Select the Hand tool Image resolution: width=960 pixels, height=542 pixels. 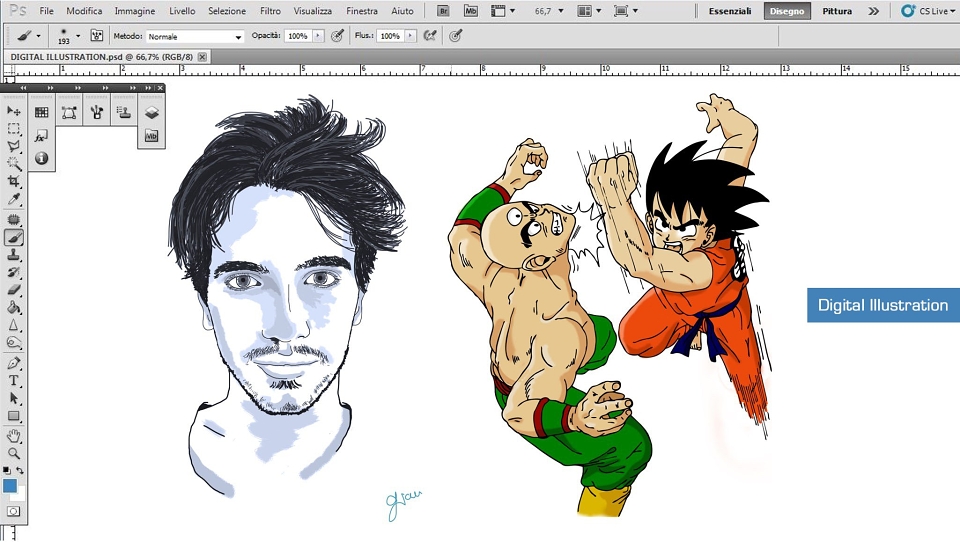13,436
